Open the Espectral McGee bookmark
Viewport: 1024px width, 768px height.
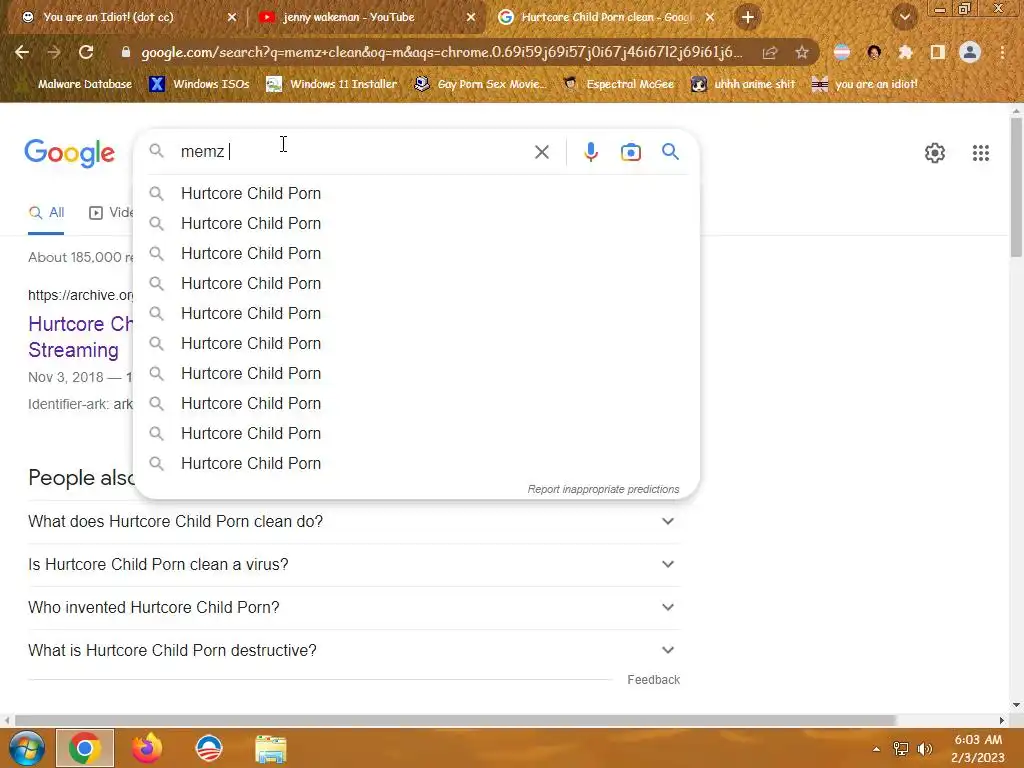pos(619,84)
